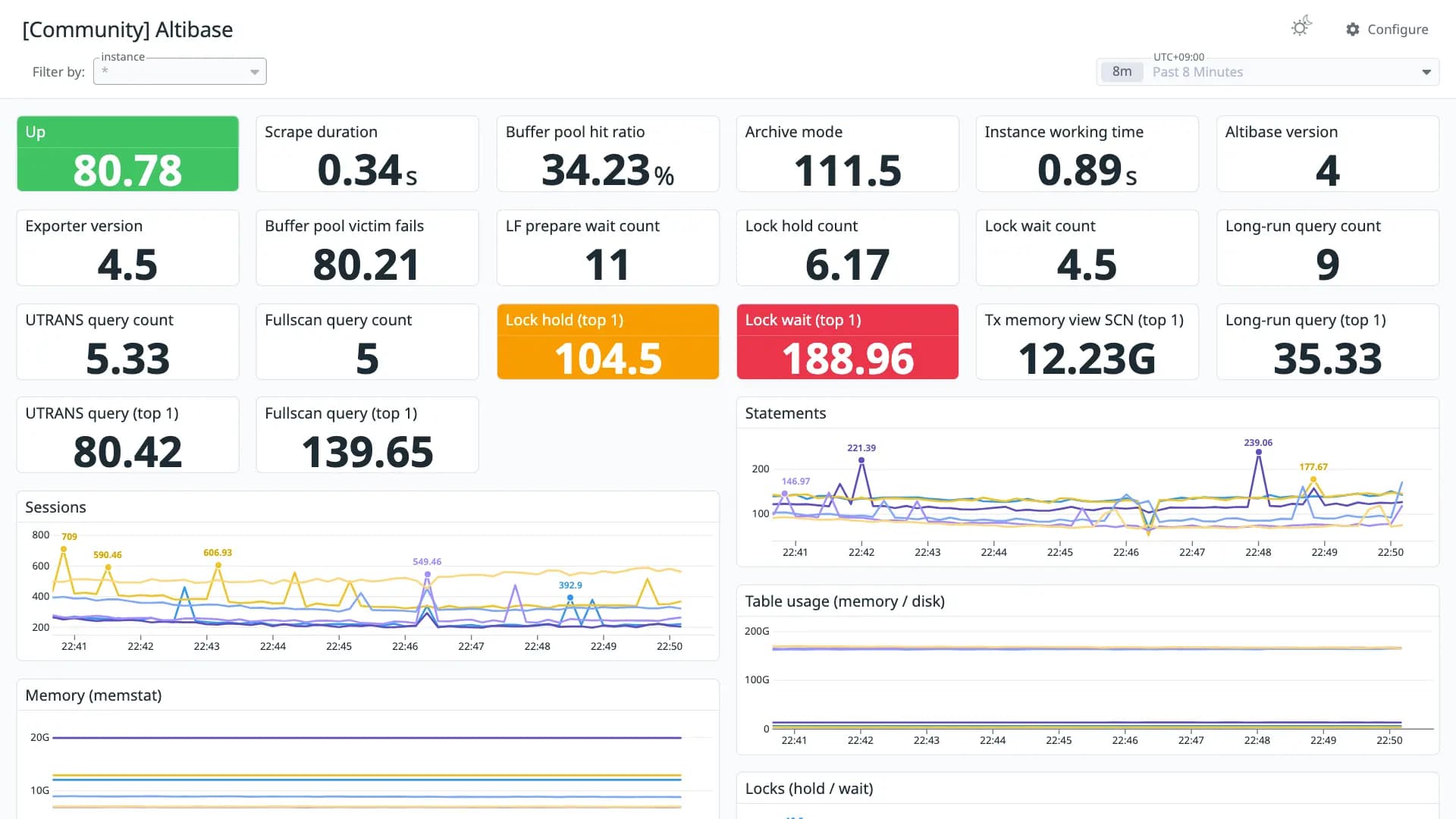1456x819 pixels.
Task: Click the [Community] Altibase dashboard title
Action: 127,30
